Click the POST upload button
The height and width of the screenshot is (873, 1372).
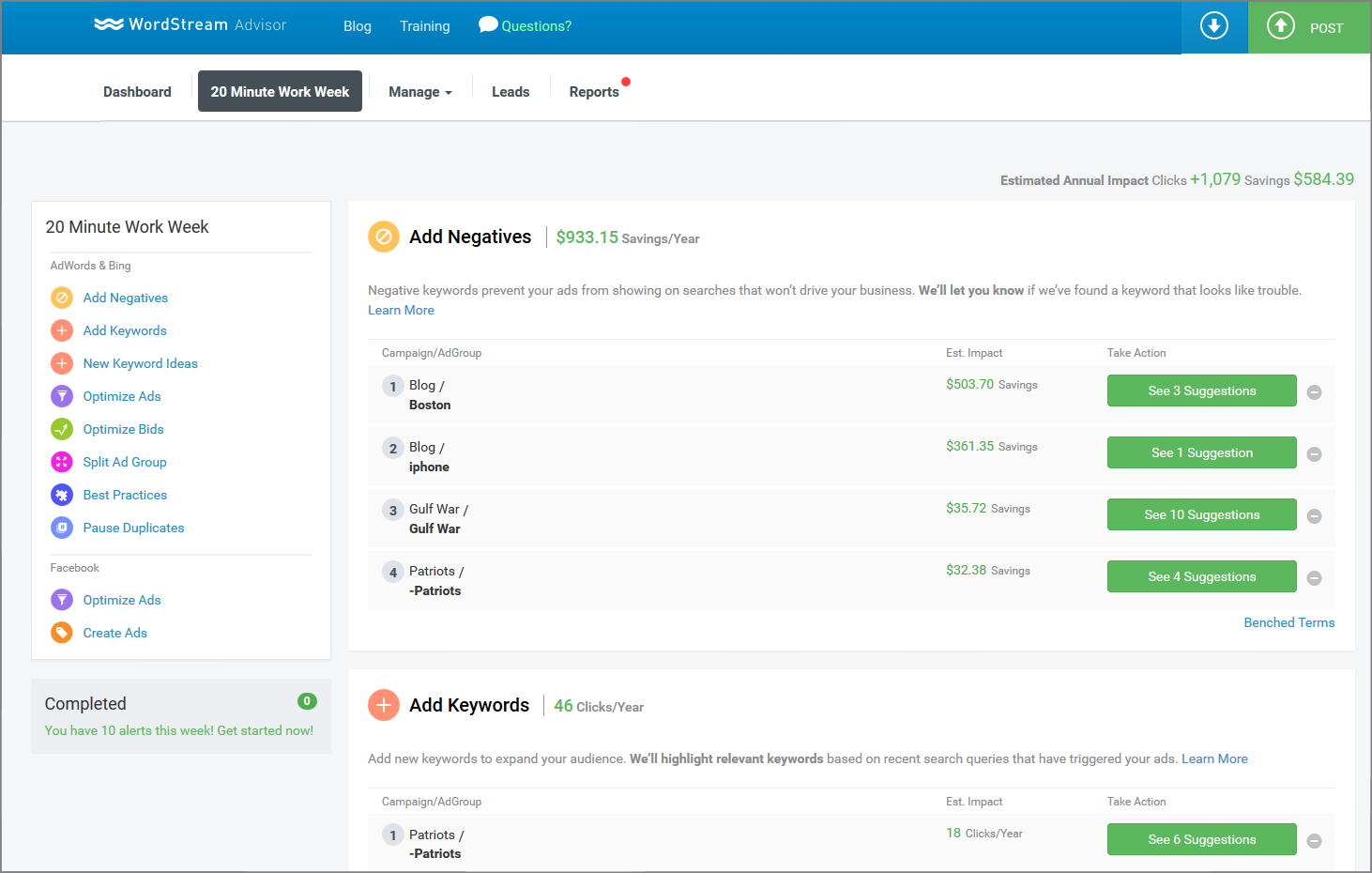click(1309, 27)
